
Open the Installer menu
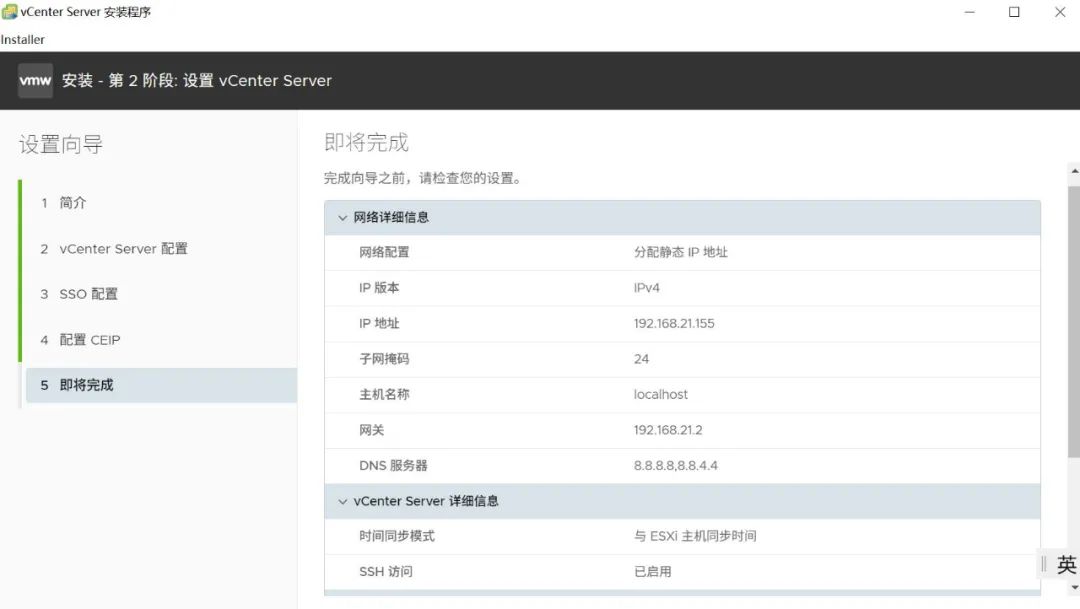pos(23,40)
